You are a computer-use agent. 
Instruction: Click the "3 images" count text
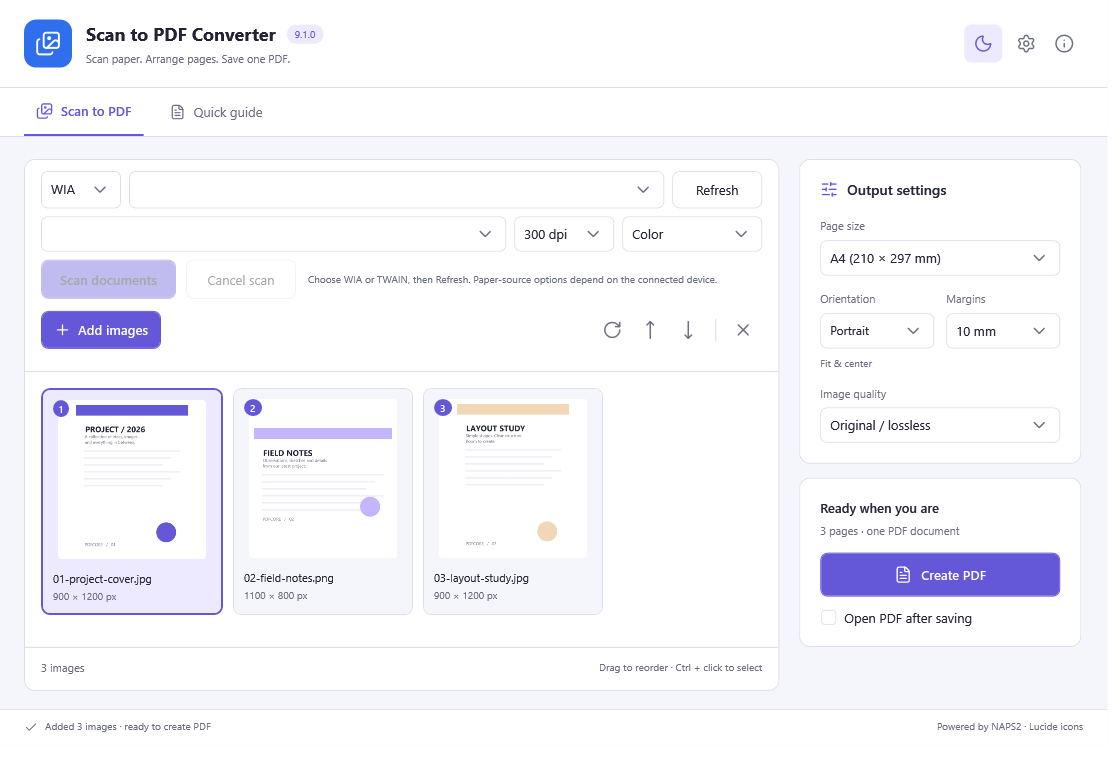pos(63,669)
